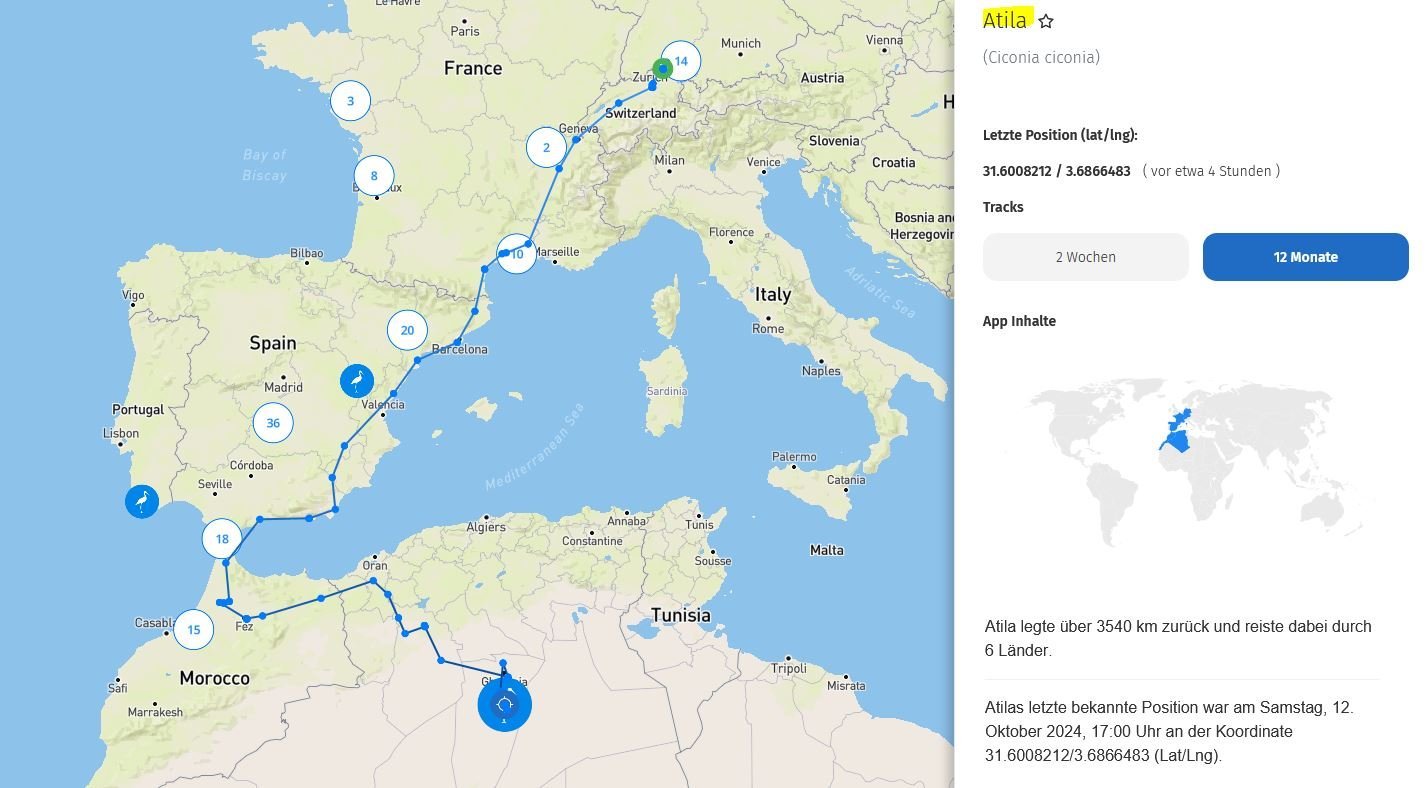
Task: Switch tracks to 2 Wochen
Action: 1085,257
